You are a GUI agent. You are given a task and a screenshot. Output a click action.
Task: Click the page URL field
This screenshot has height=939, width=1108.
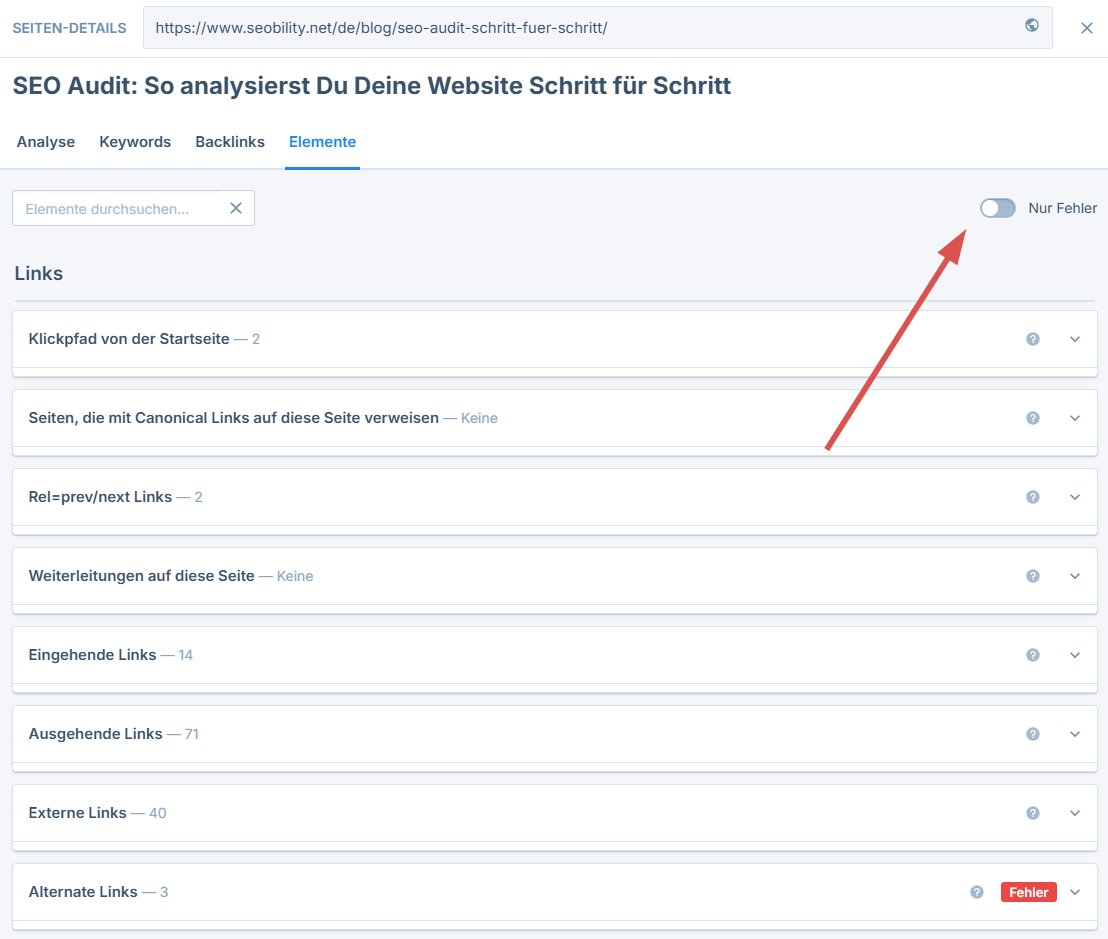(x=598, y=28)
